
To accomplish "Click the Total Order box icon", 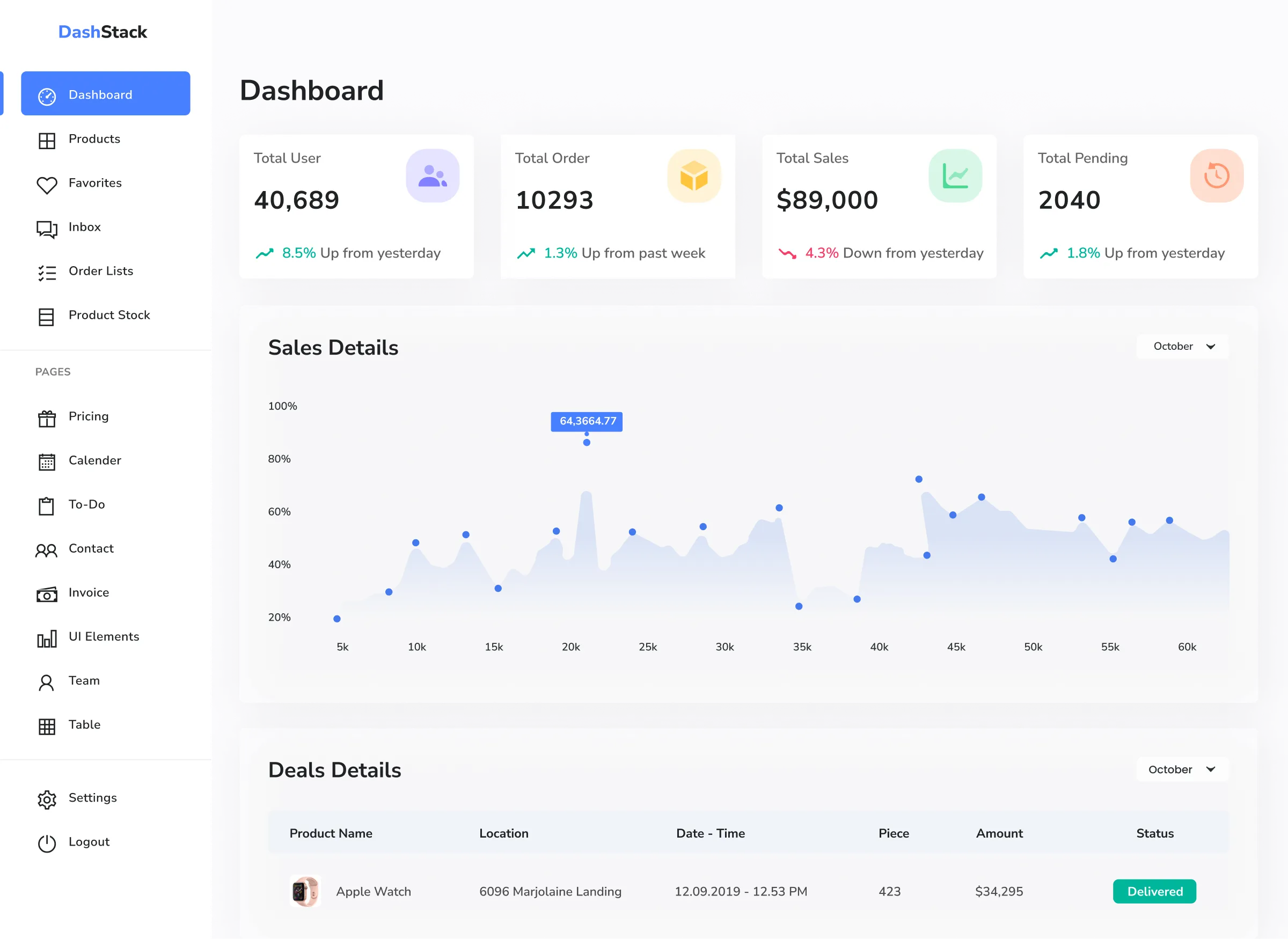I will point(693,175).
